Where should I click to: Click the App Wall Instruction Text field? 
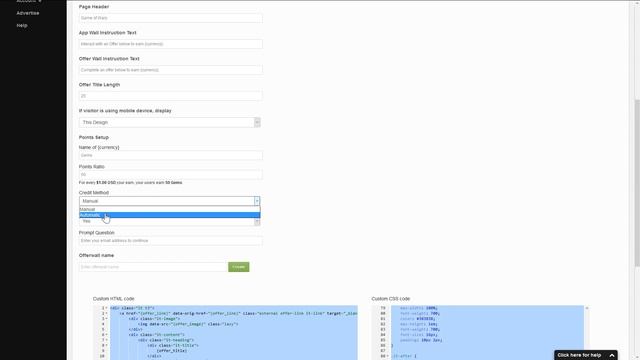click(171, 44)
